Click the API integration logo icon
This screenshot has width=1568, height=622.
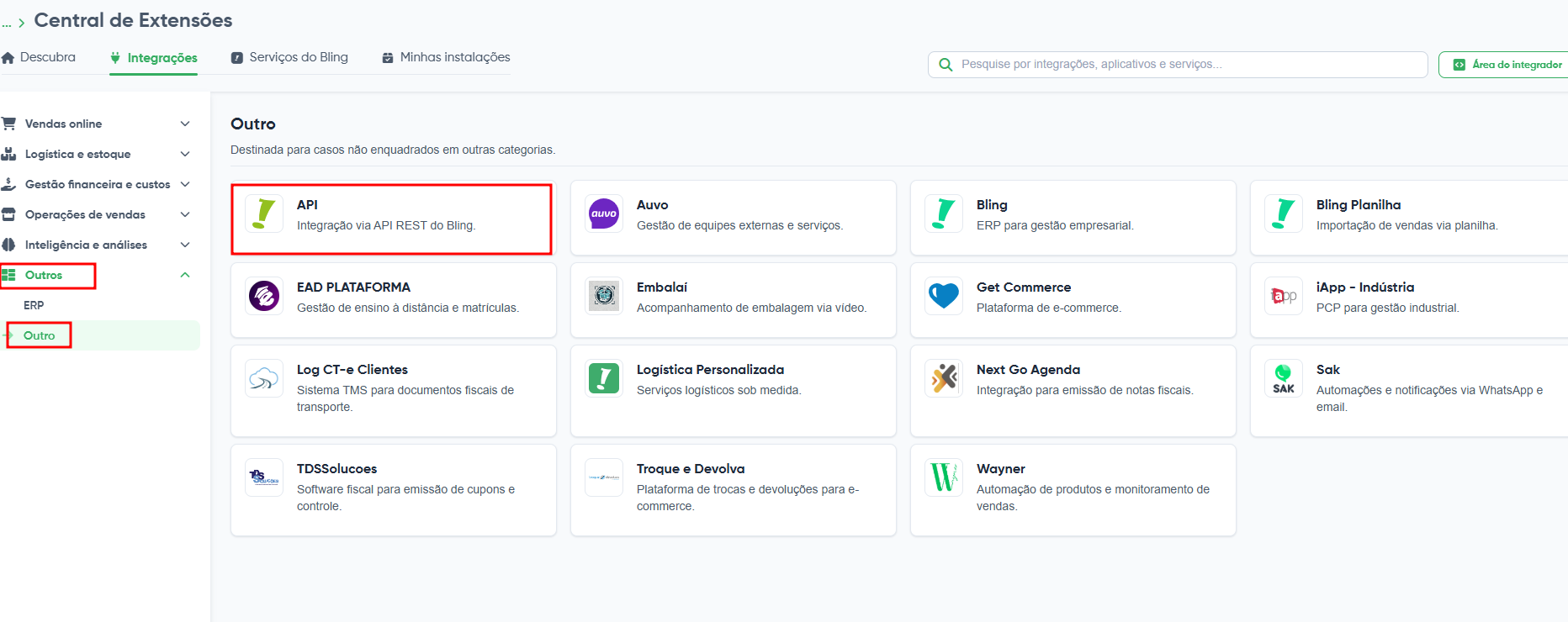coord(264,213)
